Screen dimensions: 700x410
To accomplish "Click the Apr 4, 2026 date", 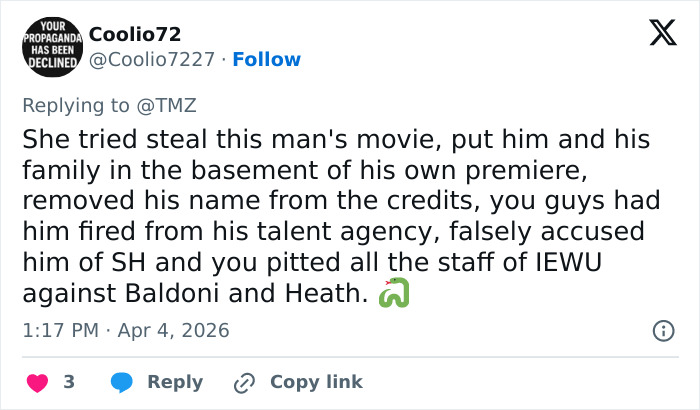I will click(175, 330).
